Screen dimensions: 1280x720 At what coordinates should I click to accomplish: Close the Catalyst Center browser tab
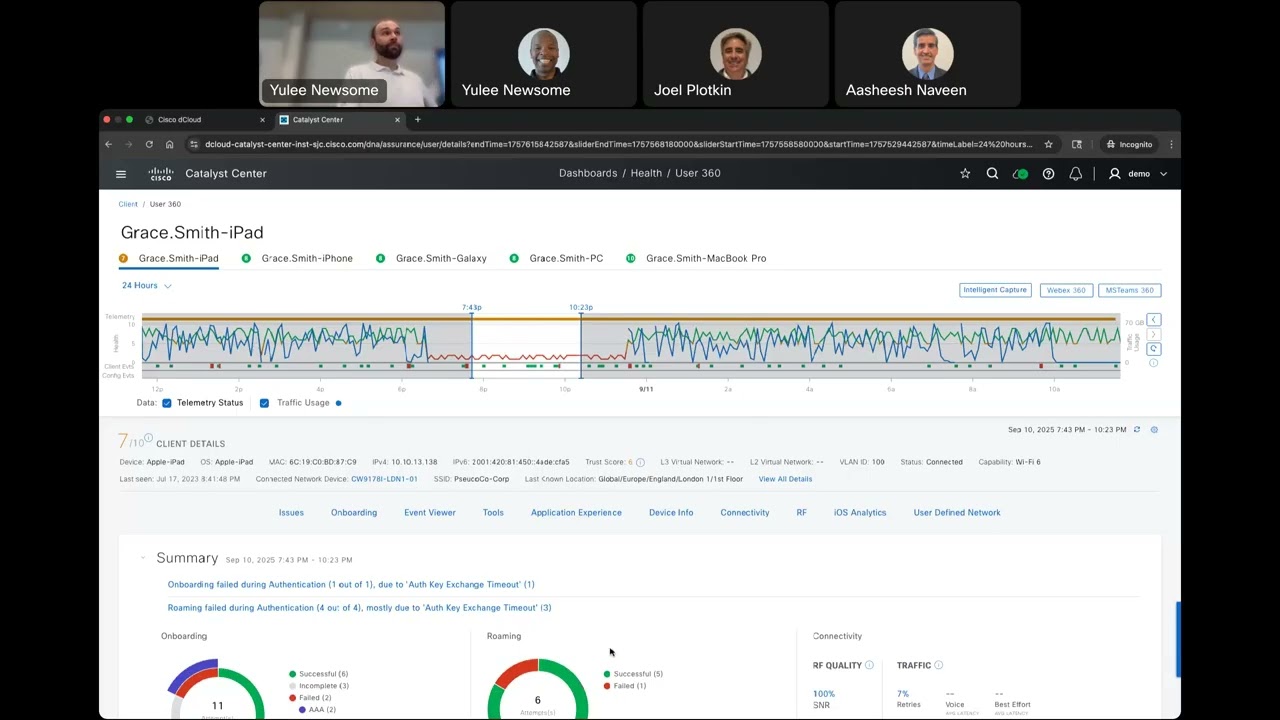pyautogui.click(x=397, y=120)
